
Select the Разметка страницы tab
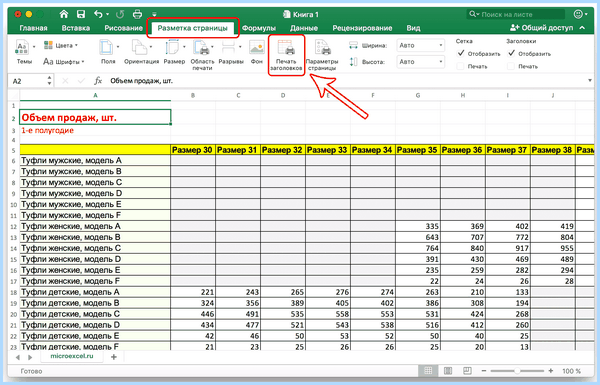[x=192, y=28]
